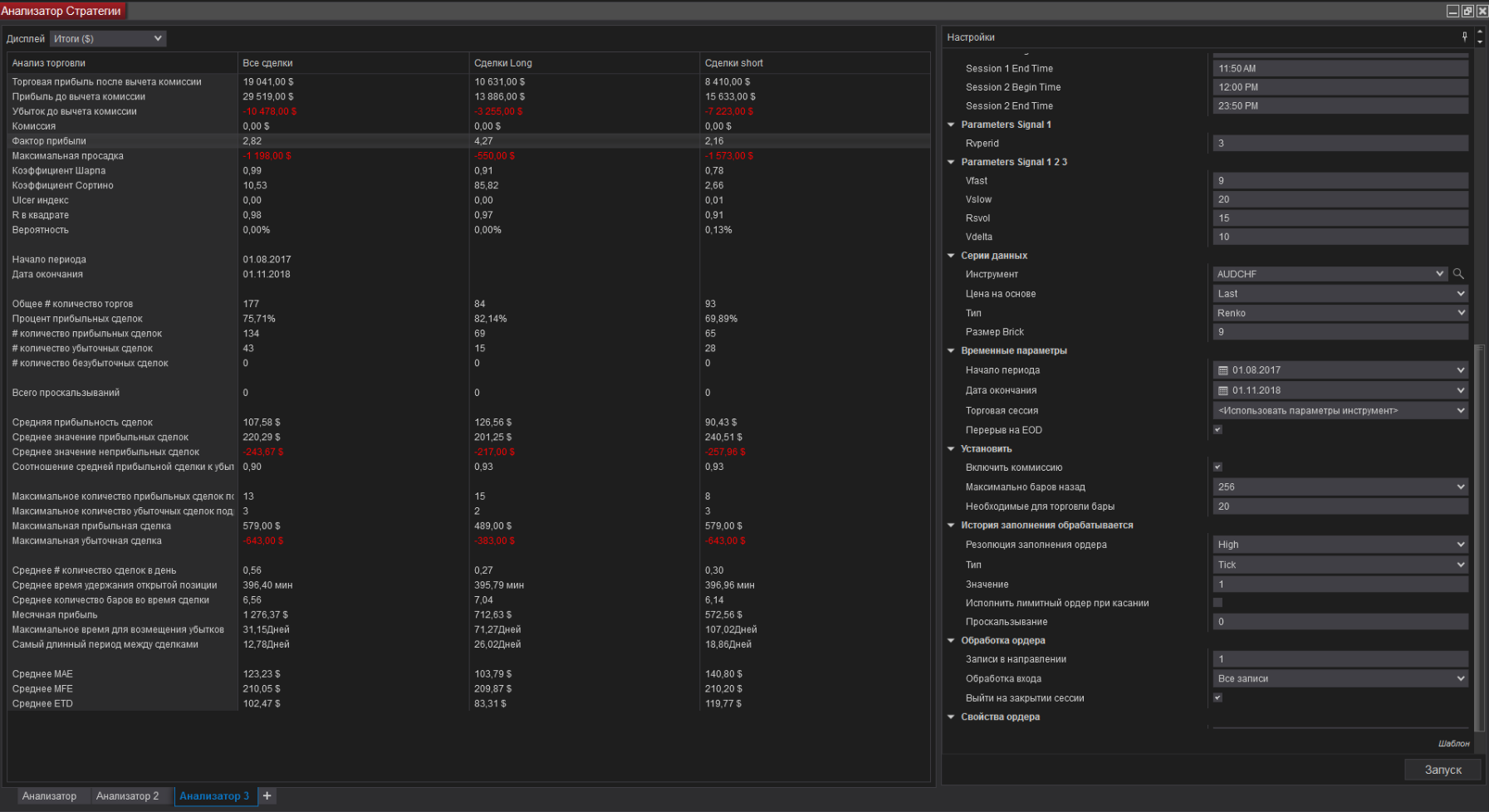Click the Записи в направлении field
This screenshot has width=1489, height=812.
1340,659
